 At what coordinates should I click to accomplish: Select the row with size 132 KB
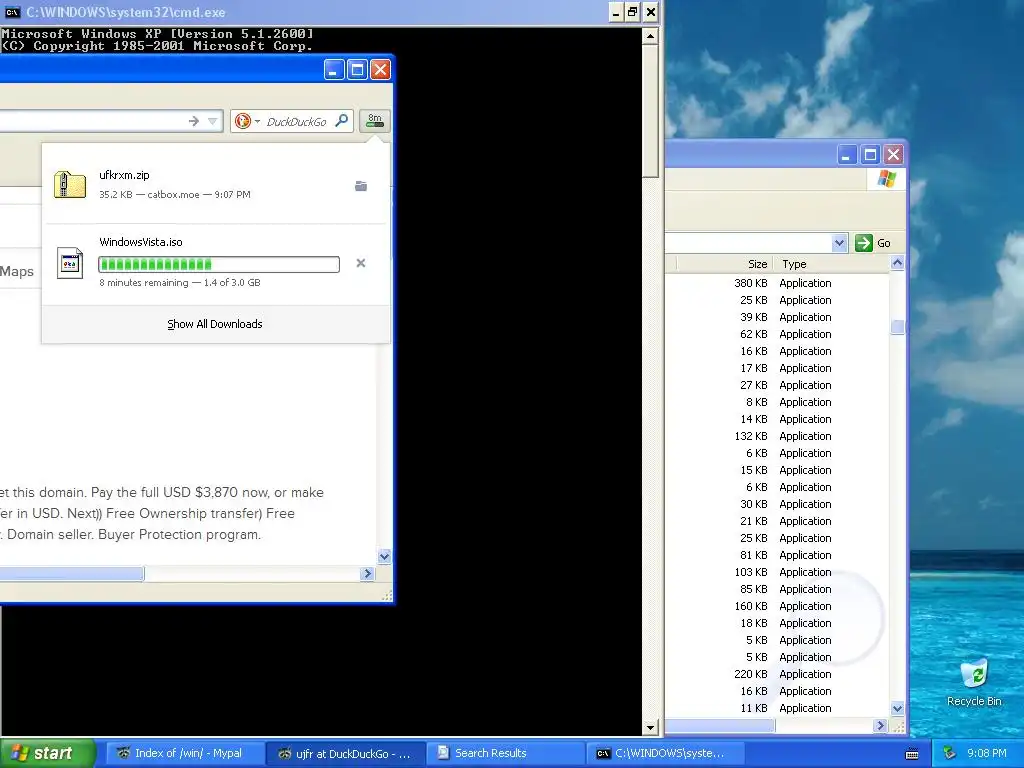[777, 436]
